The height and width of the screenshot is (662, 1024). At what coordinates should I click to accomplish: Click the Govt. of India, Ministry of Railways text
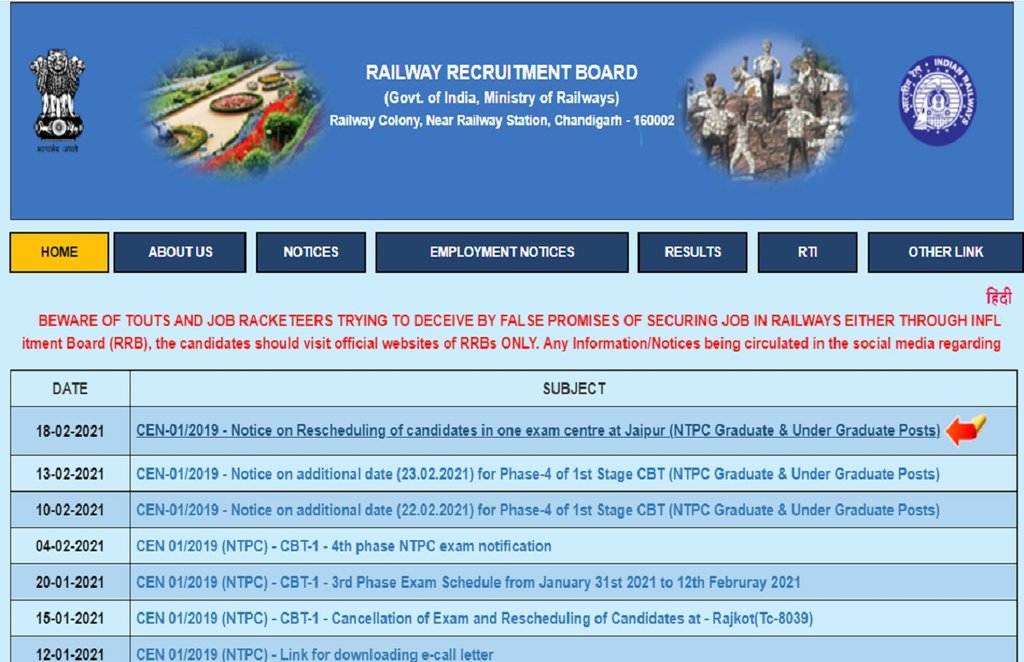(502, 98)
